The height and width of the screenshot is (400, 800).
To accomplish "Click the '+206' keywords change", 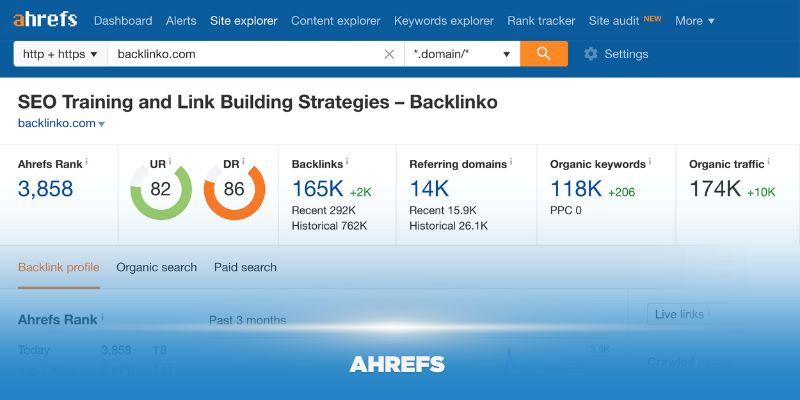I will (621, 192).
